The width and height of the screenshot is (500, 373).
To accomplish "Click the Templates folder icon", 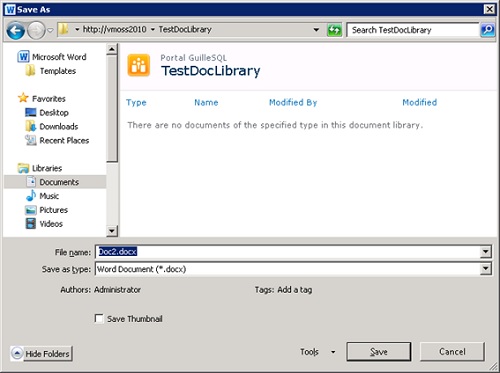I will pos(30,71).
